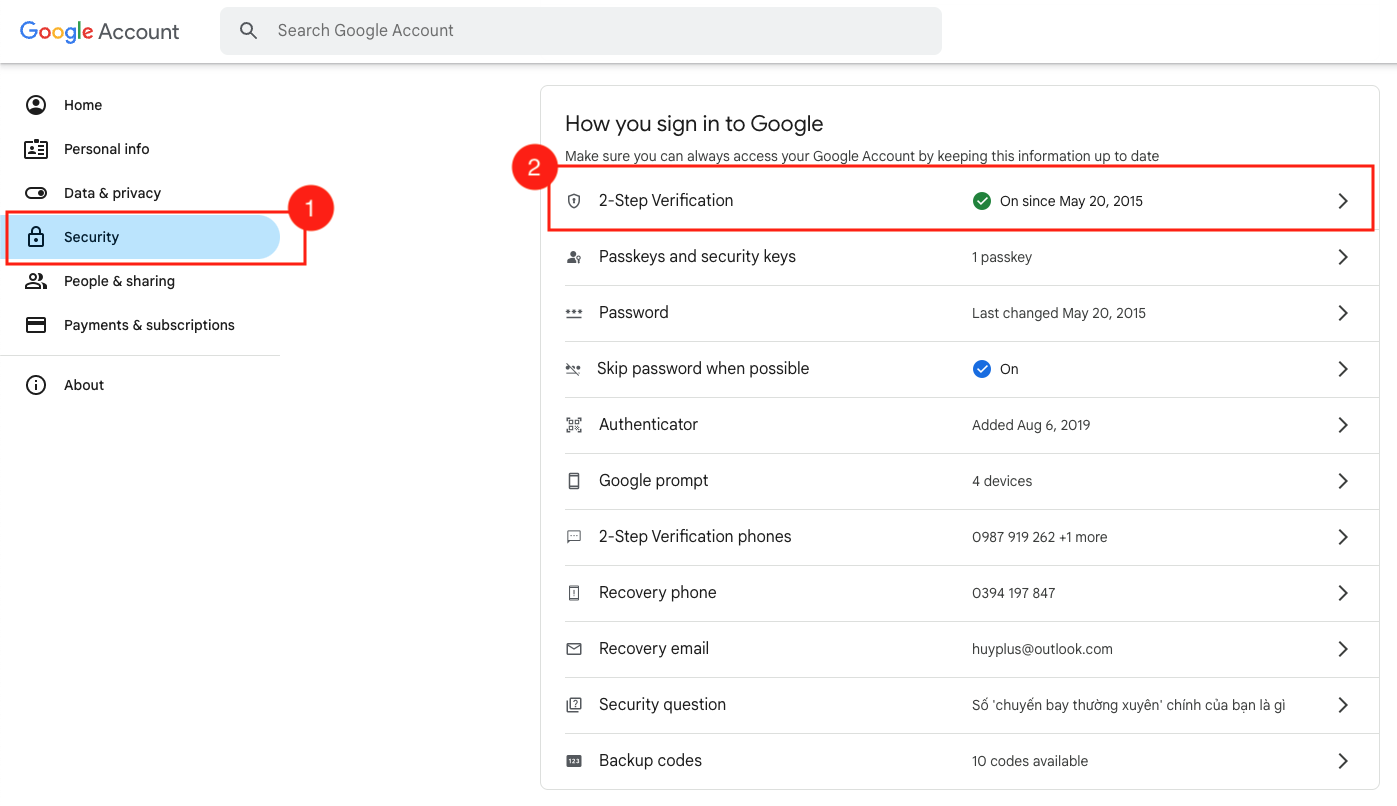
Task: Open the Security question chevron
Action: point(1343,705)
